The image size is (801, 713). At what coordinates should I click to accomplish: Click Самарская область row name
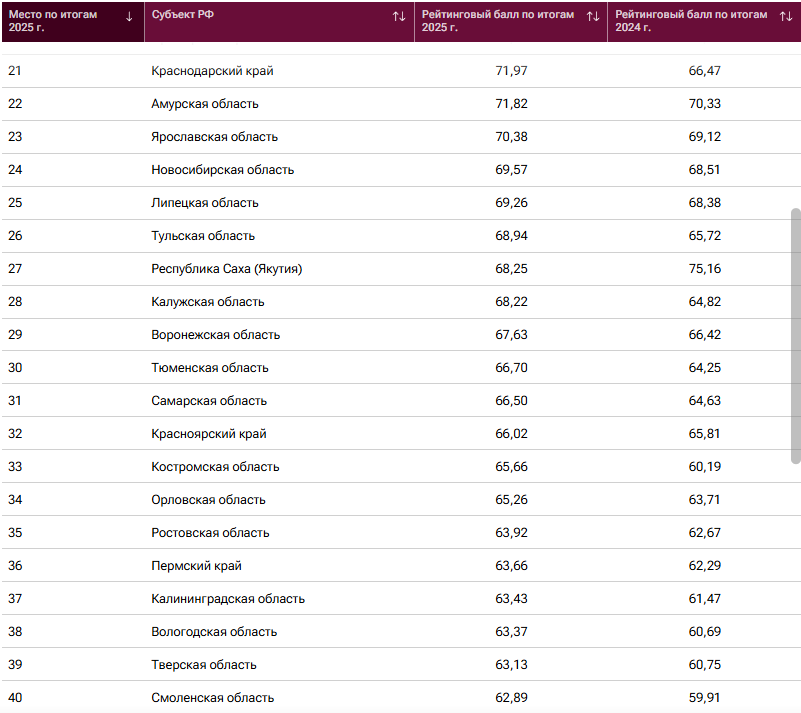[209, 401]
